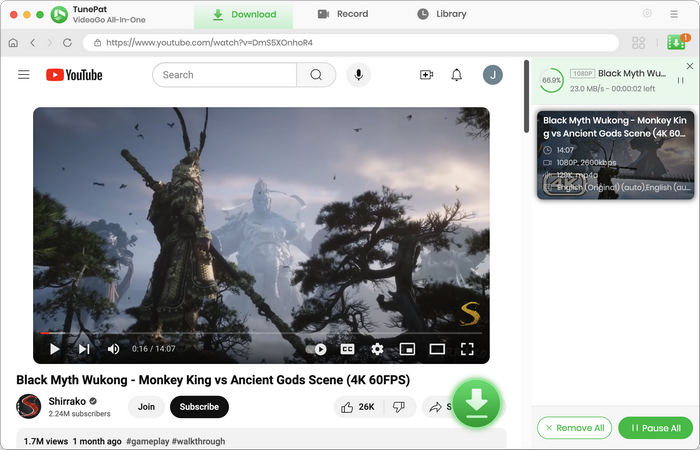Click the URL address field

tap(351, 43)
